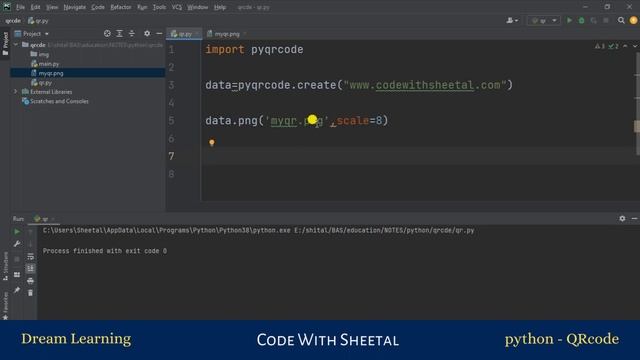Open the File menu
640x360 pixels.
click(x=20, y=7)
